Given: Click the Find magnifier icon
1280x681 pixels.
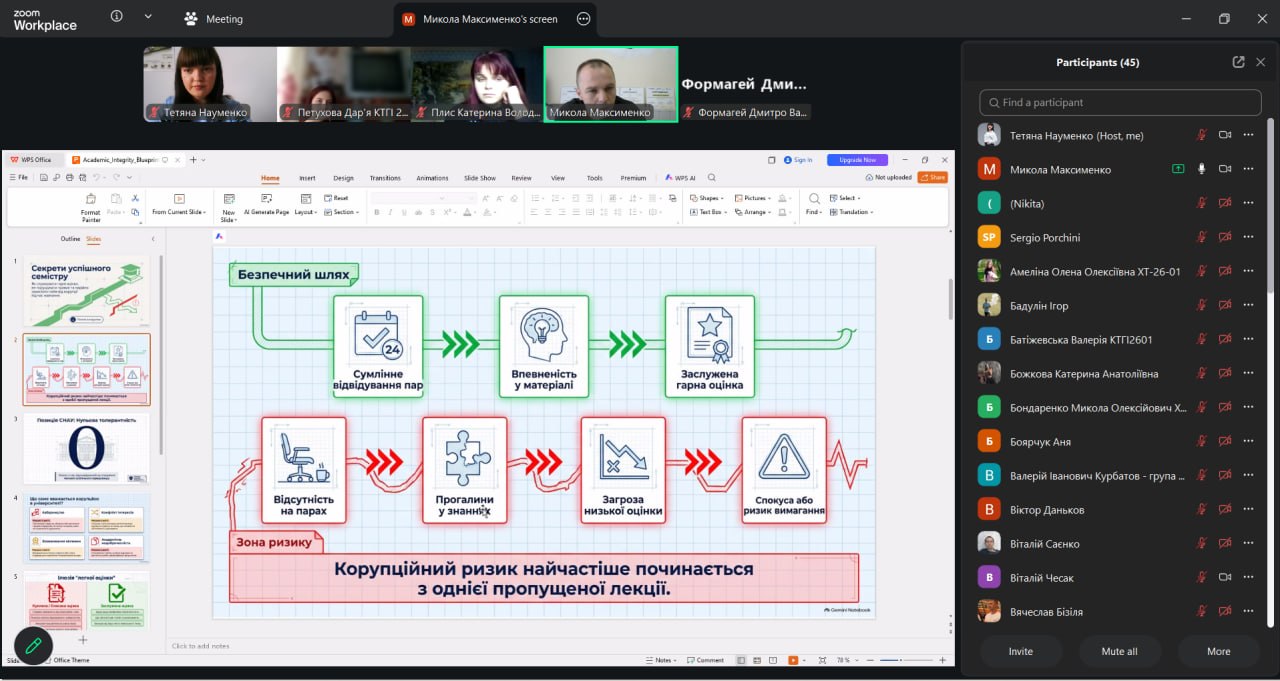Looking at the screenshot, I should coord(814,199).
